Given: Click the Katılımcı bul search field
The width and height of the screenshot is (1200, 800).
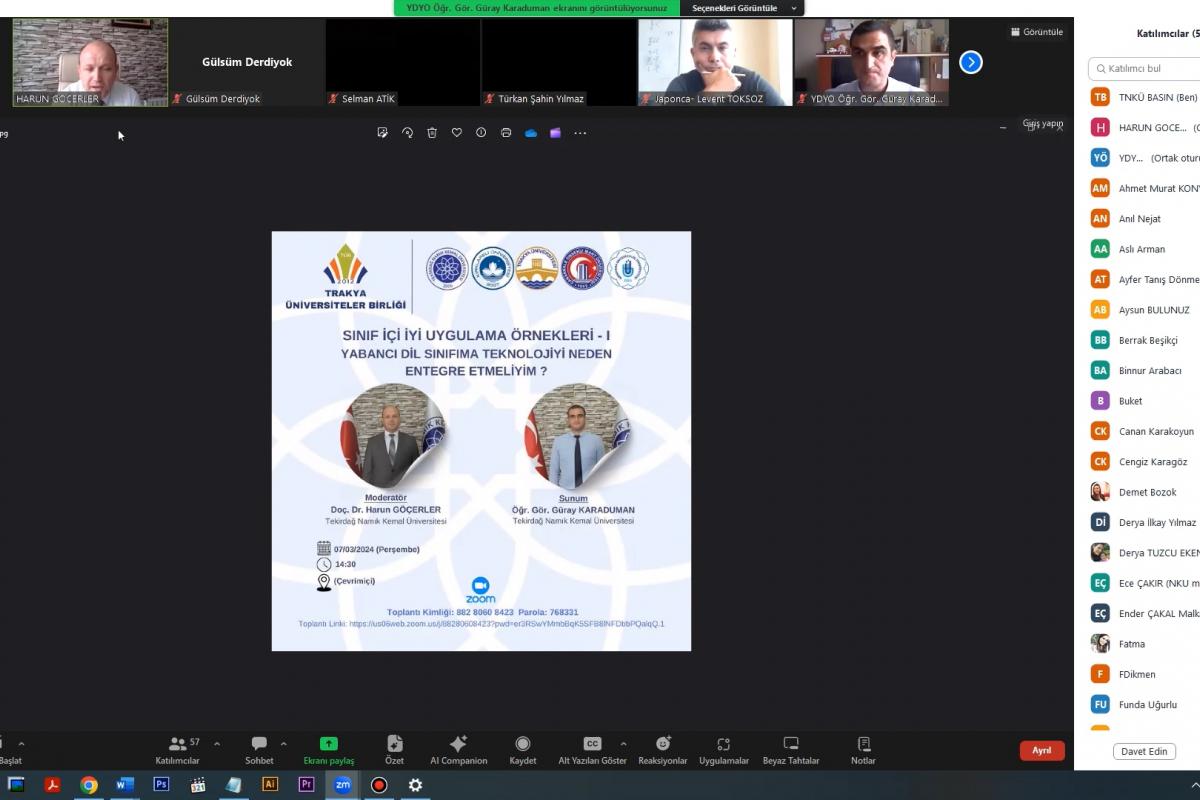Looking at the screenshot, I should coord(1145,69).
